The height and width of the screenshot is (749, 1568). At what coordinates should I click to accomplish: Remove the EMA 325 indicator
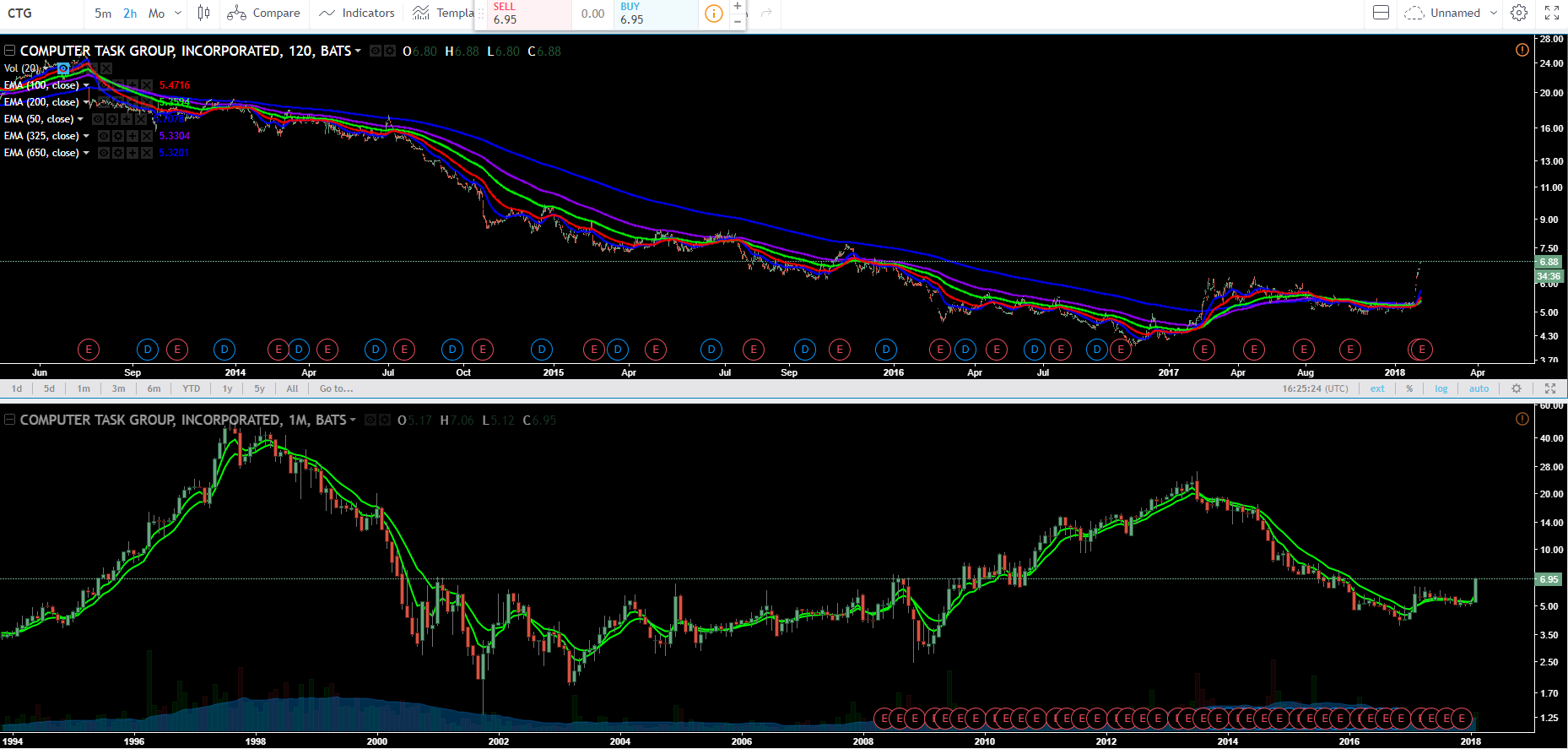147,136
